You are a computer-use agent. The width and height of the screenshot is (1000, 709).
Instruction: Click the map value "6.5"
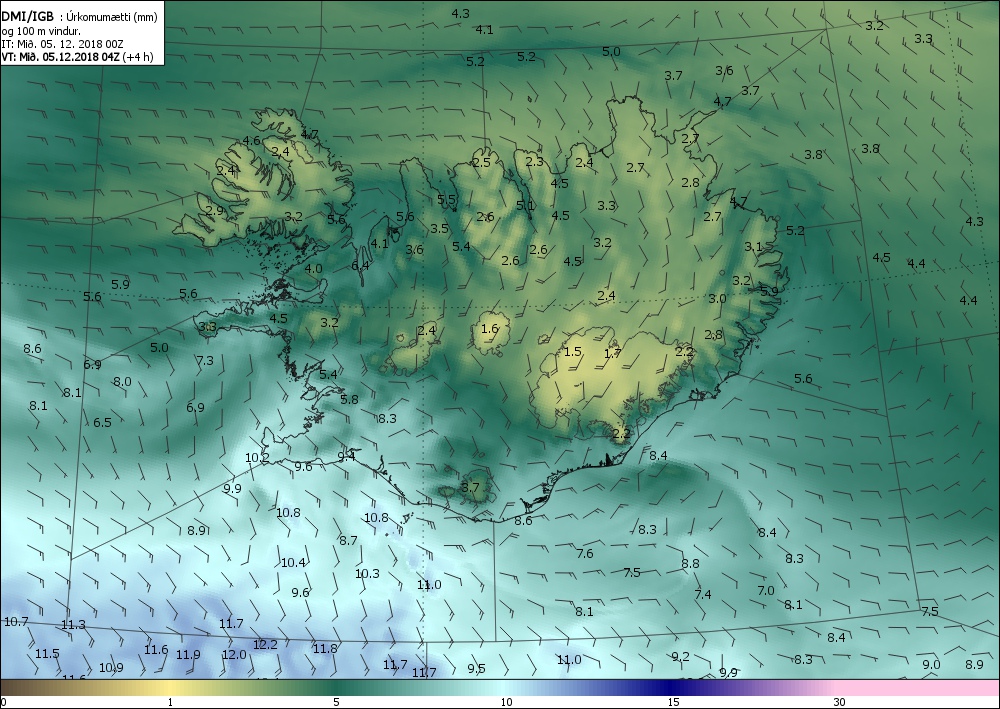[102, 423]
